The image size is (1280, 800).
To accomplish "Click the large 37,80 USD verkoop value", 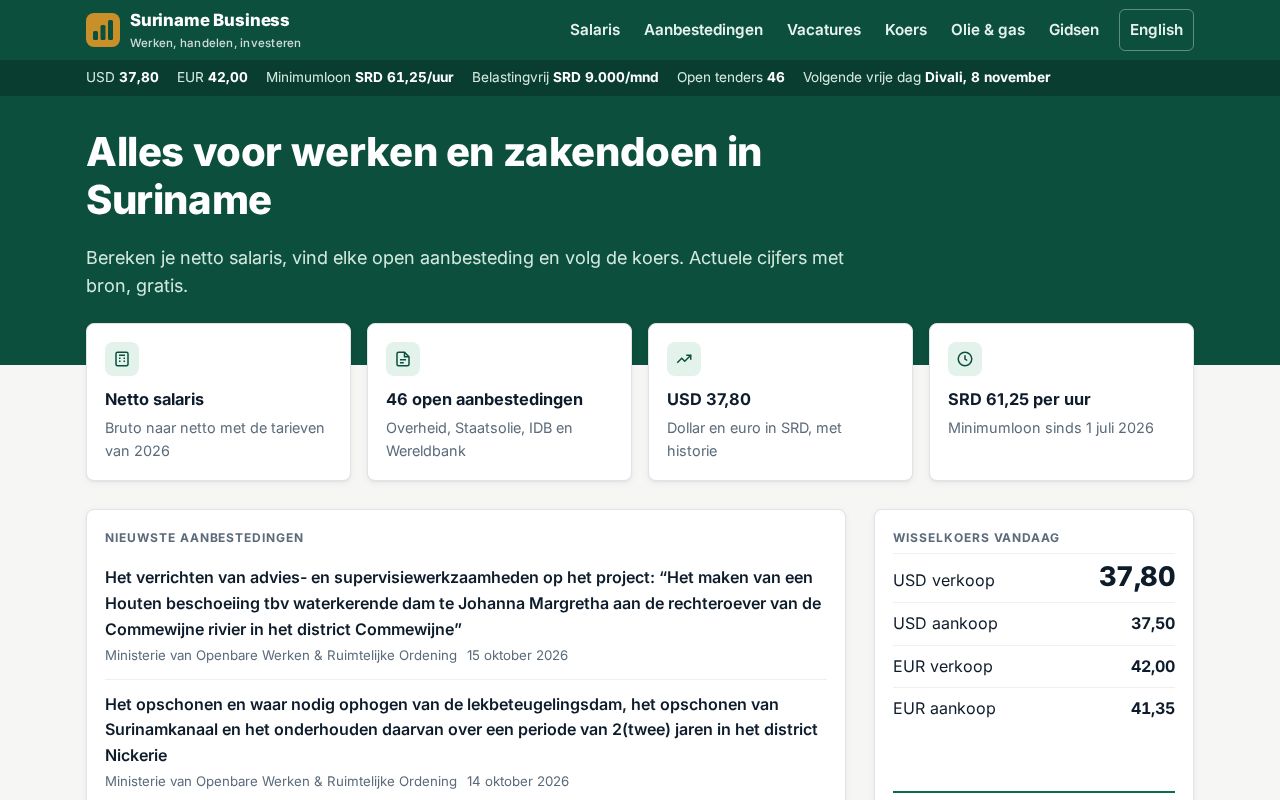I will coord(1137,577).
